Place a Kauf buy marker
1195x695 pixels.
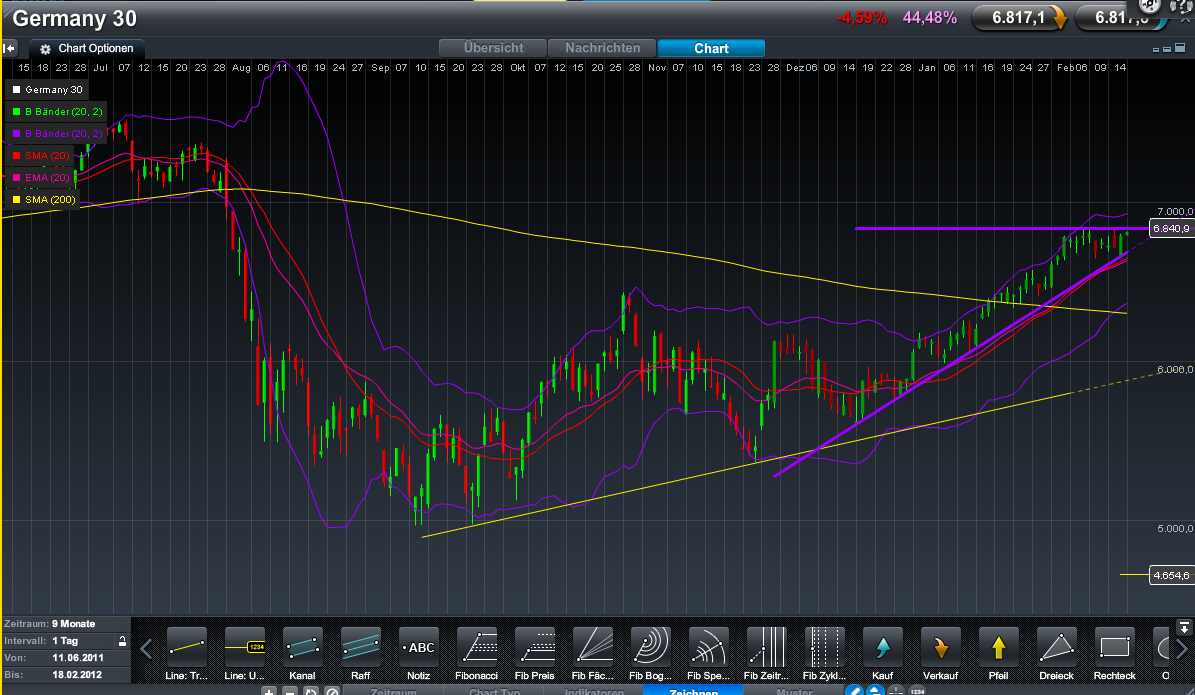point(883,647)
